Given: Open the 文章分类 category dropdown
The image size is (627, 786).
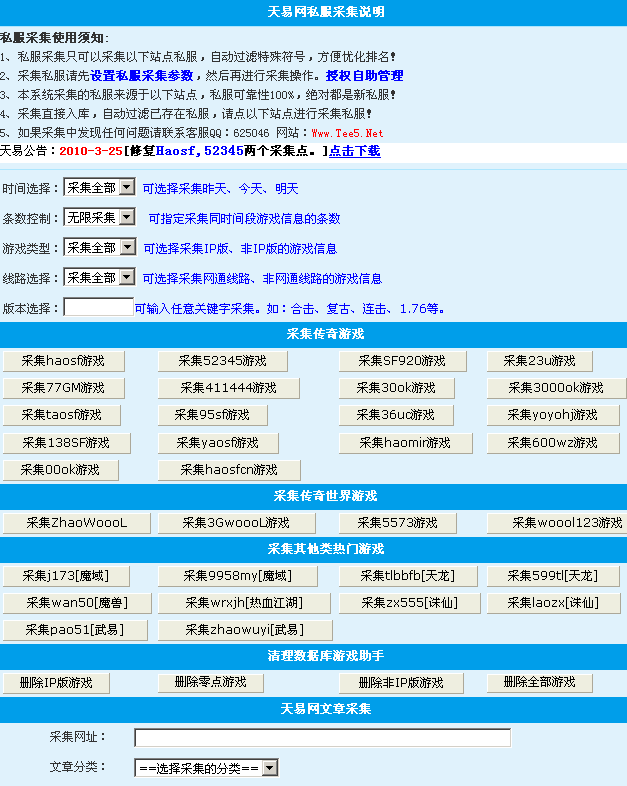Looking at the screenshot, I should [206, 768].
